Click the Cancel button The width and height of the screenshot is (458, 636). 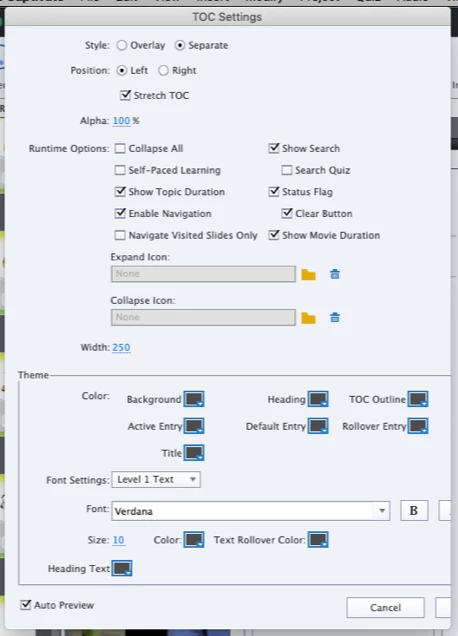(x=385, y=608)
